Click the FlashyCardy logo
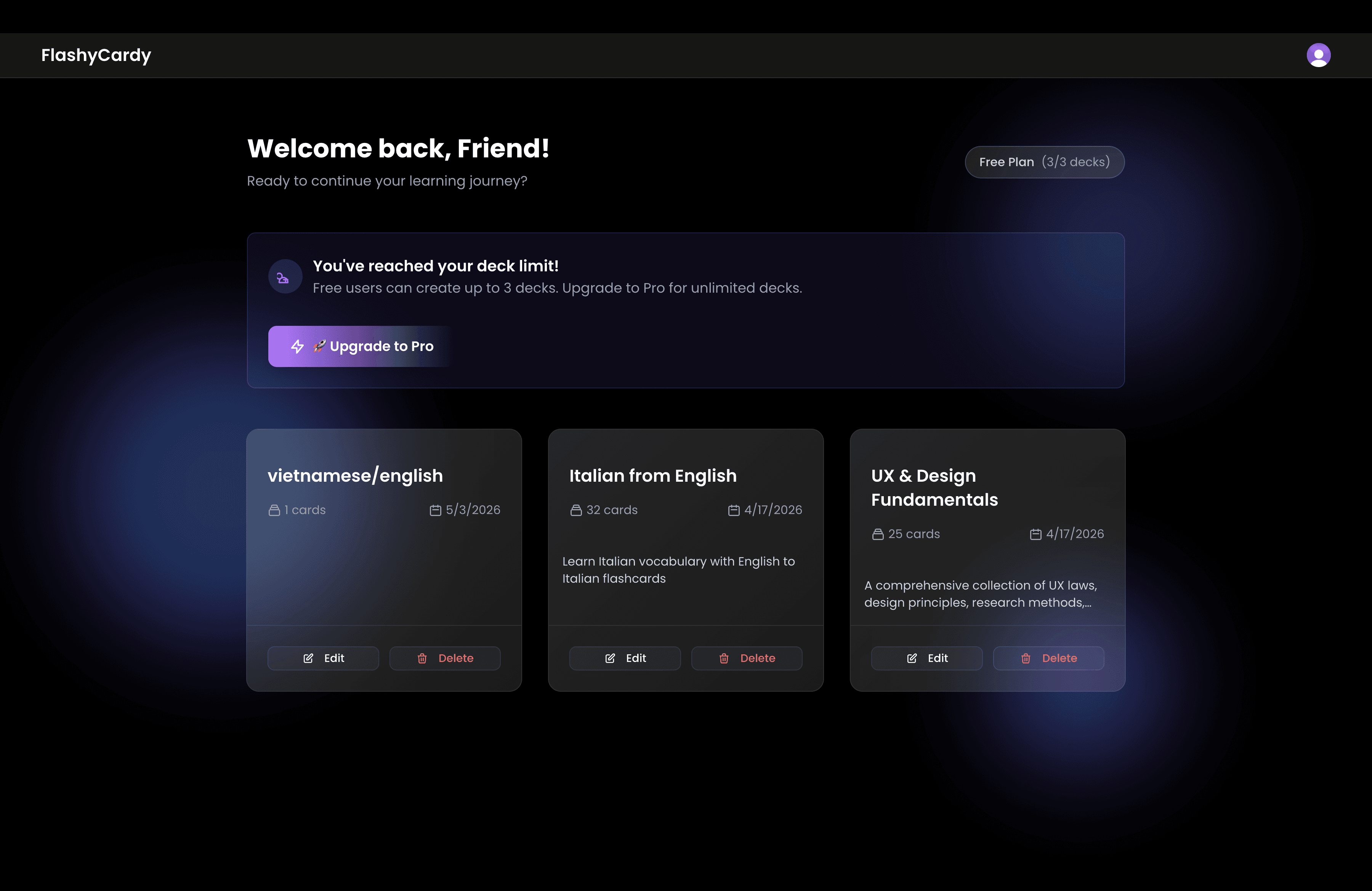Image resolution: width=1372 pixels, height=891 pixels. coord(96,55)
